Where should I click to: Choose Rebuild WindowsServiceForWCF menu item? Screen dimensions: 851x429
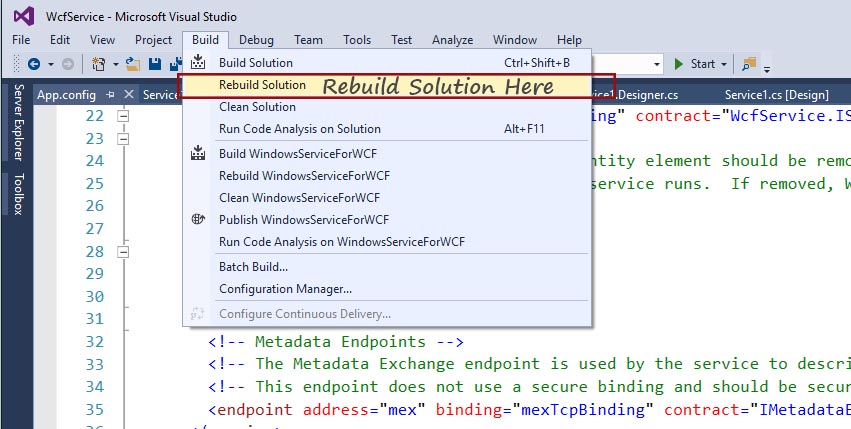(386, 176)
